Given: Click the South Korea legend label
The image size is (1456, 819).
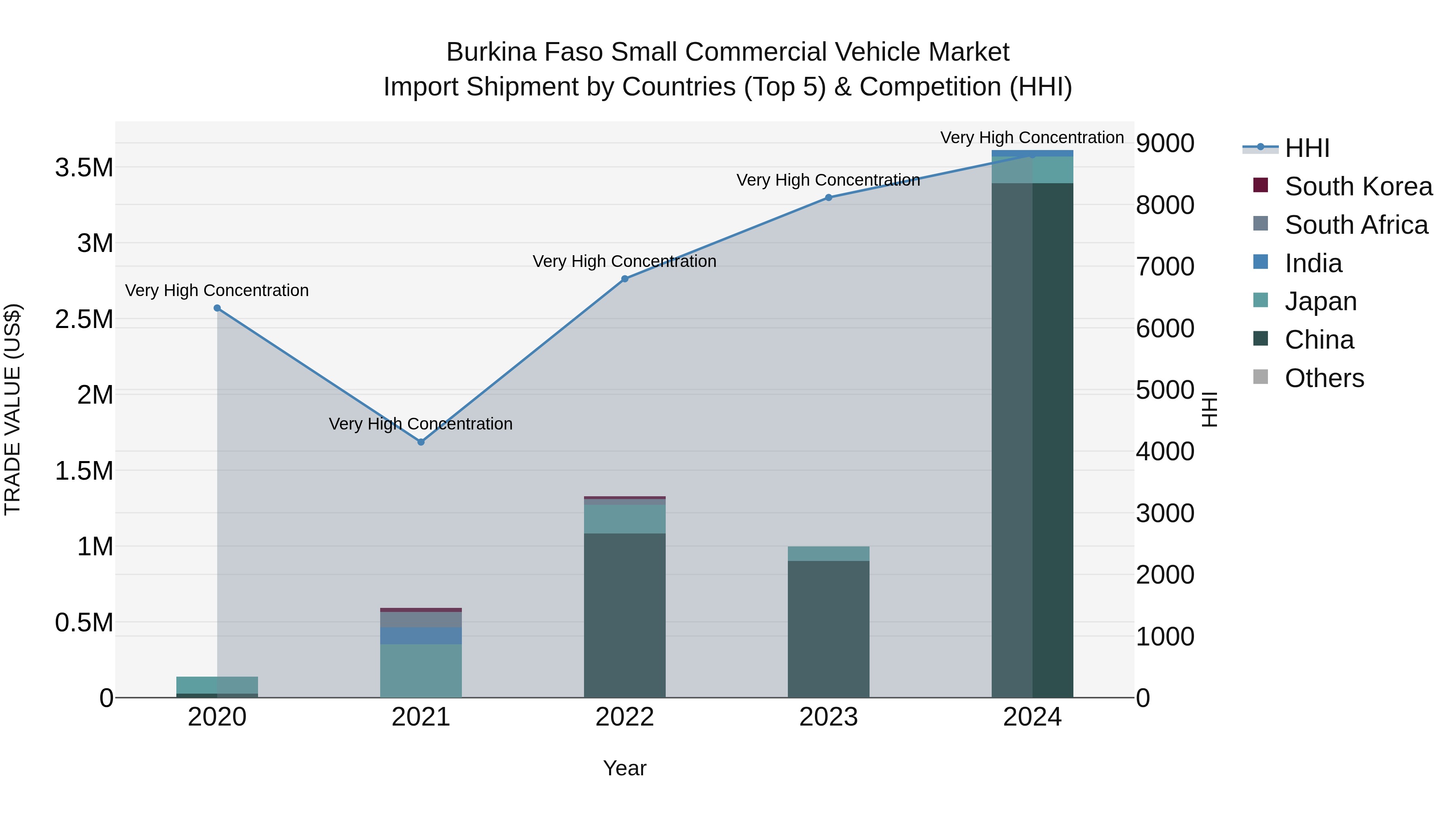Looking at the screenshot, I should tap(1359, 186).
